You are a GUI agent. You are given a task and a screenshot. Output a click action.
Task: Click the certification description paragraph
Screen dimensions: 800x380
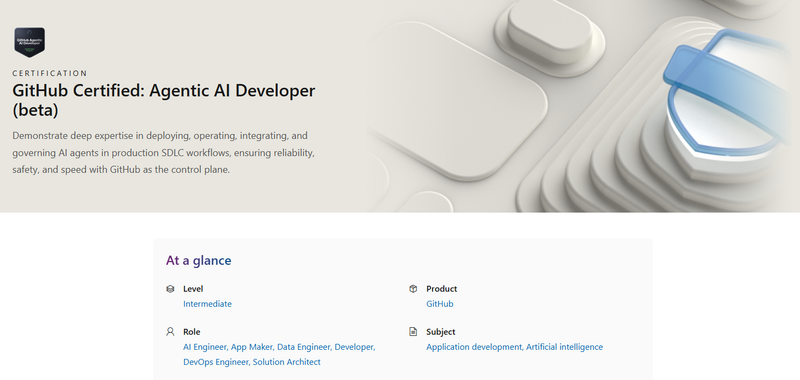point(163,153)
